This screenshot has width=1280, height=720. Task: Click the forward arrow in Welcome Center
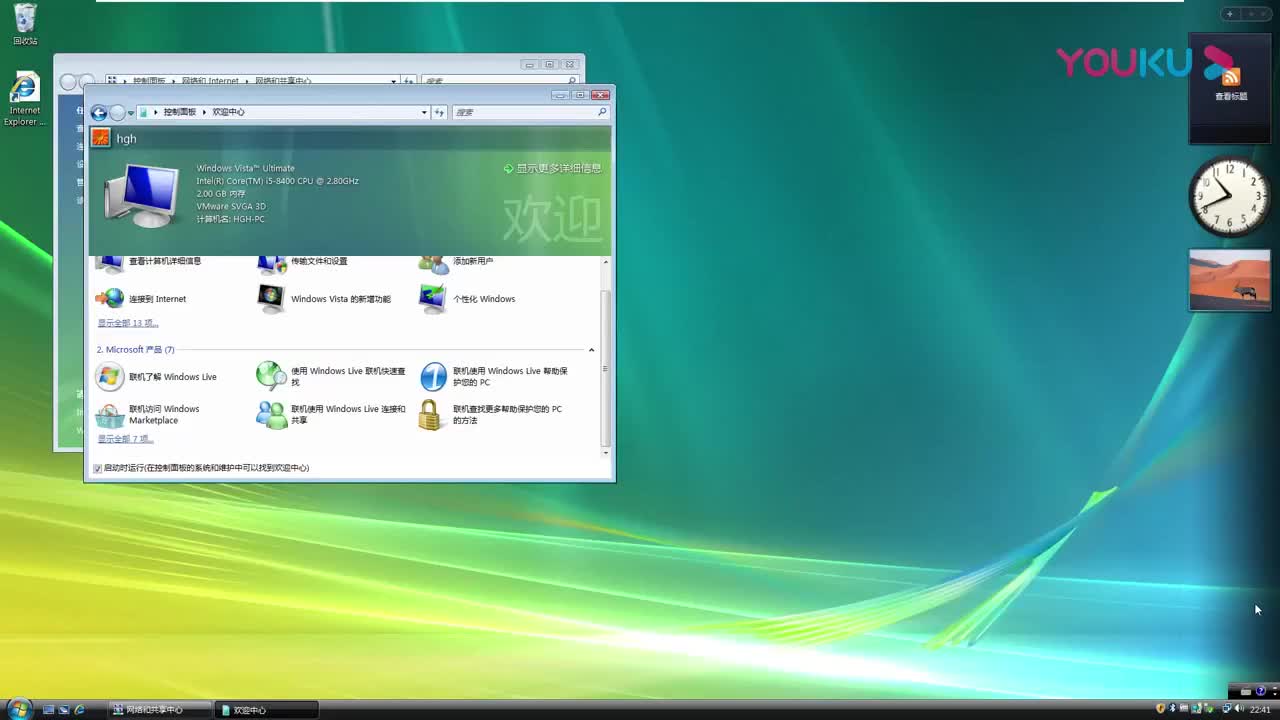[117, 112]
